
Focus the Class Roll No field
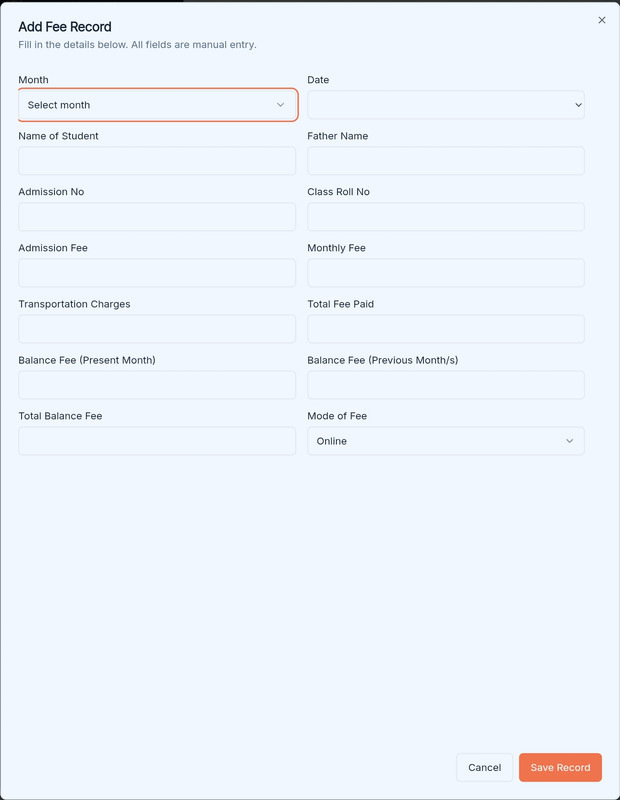click(445, 217)
